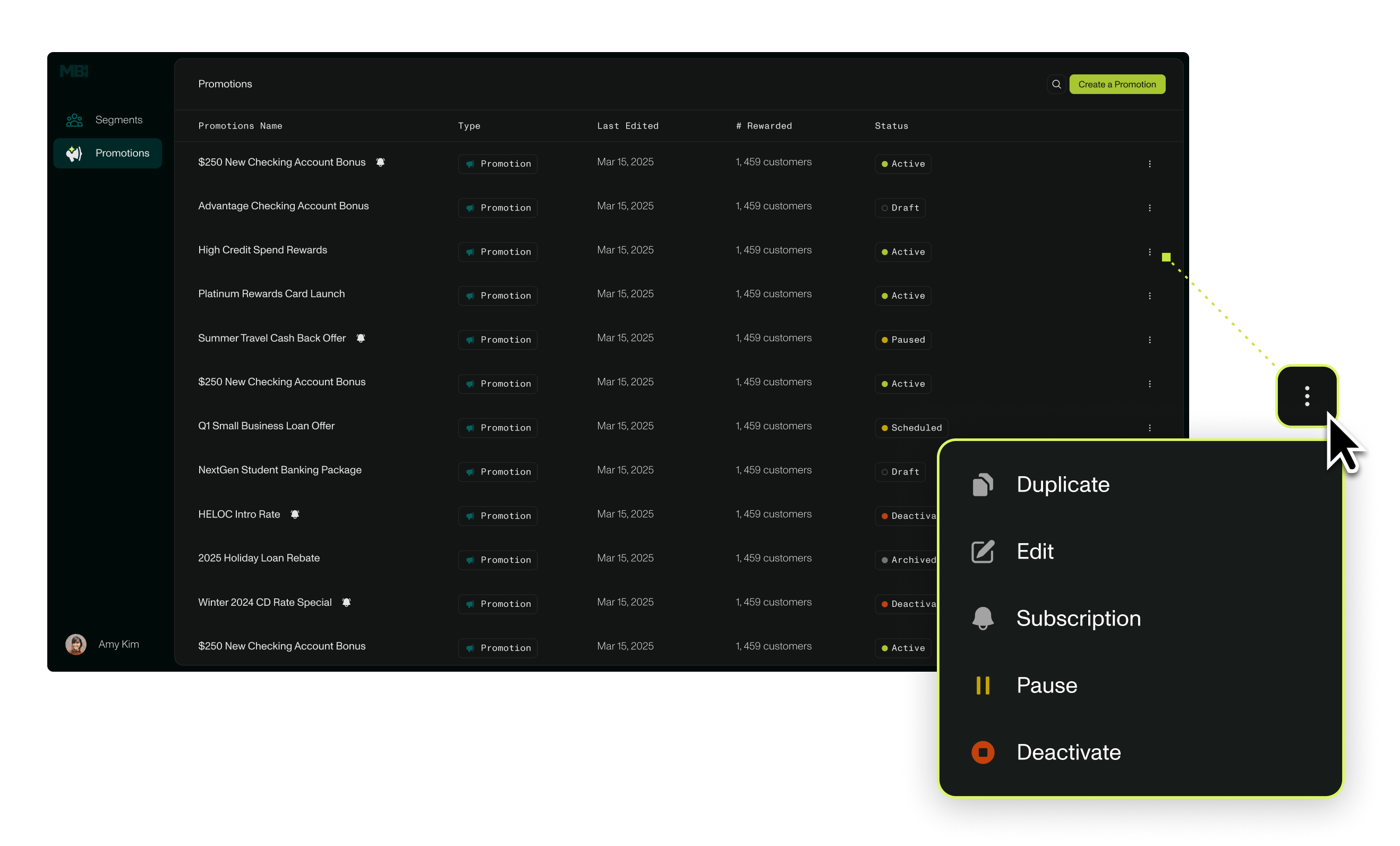Screen dimensions: 1400x846
Task: Click Amy Kim's avatar picture
Action: (x=76, y=644)
